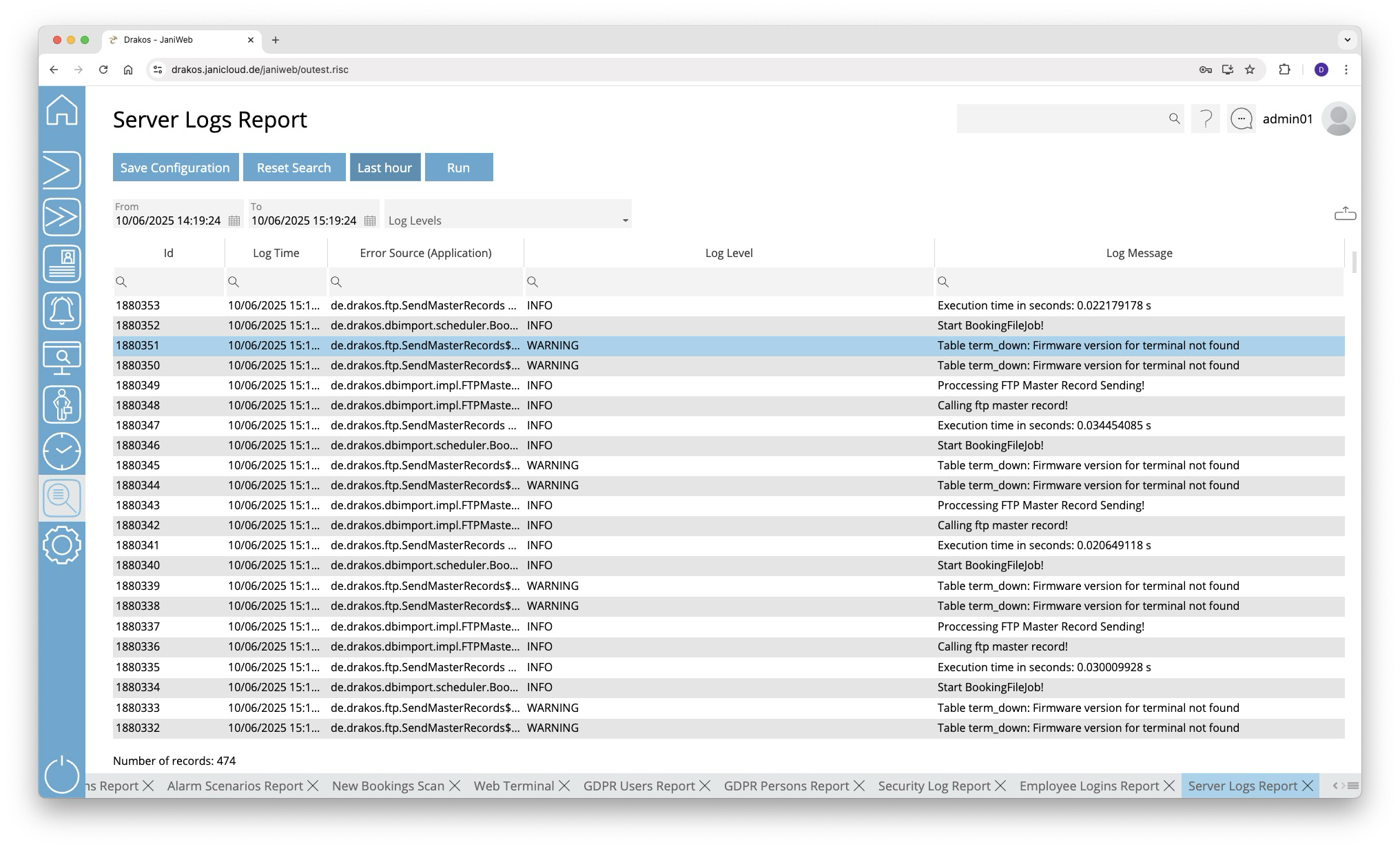This screenshot has height=849, width=1400.
Task: Switch to Web Terminal tab
Action: coord(513,786)
